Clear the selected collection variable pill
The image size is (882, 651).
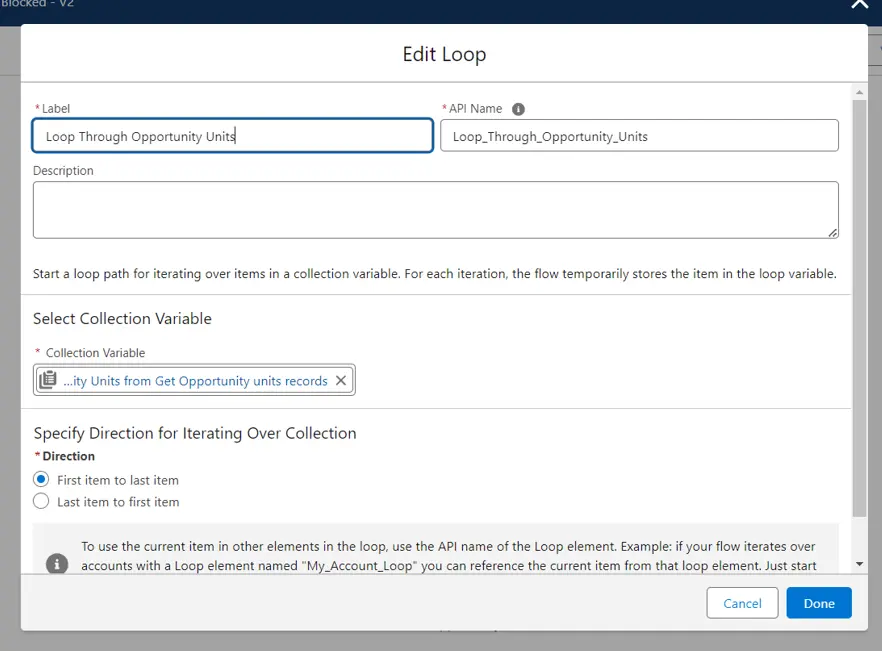point(341,381)
